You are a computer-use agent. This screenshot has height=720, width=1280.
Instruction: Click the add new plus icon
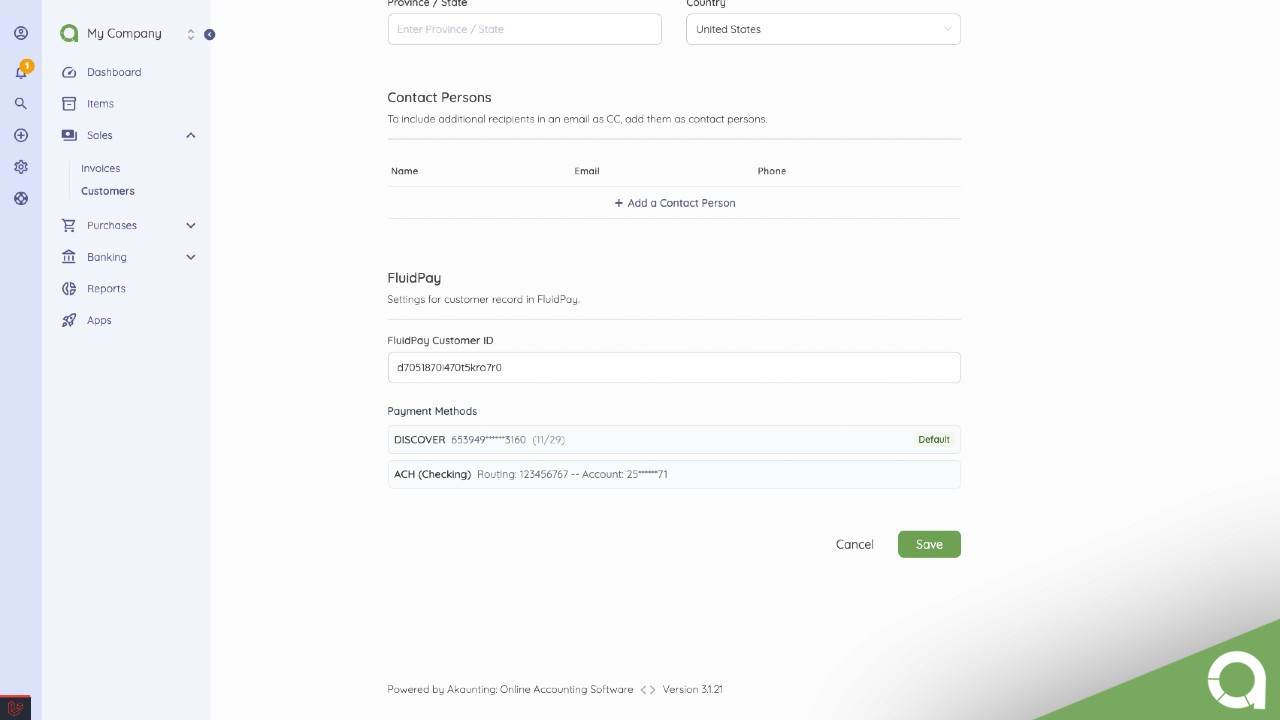[x=21, y=135]
